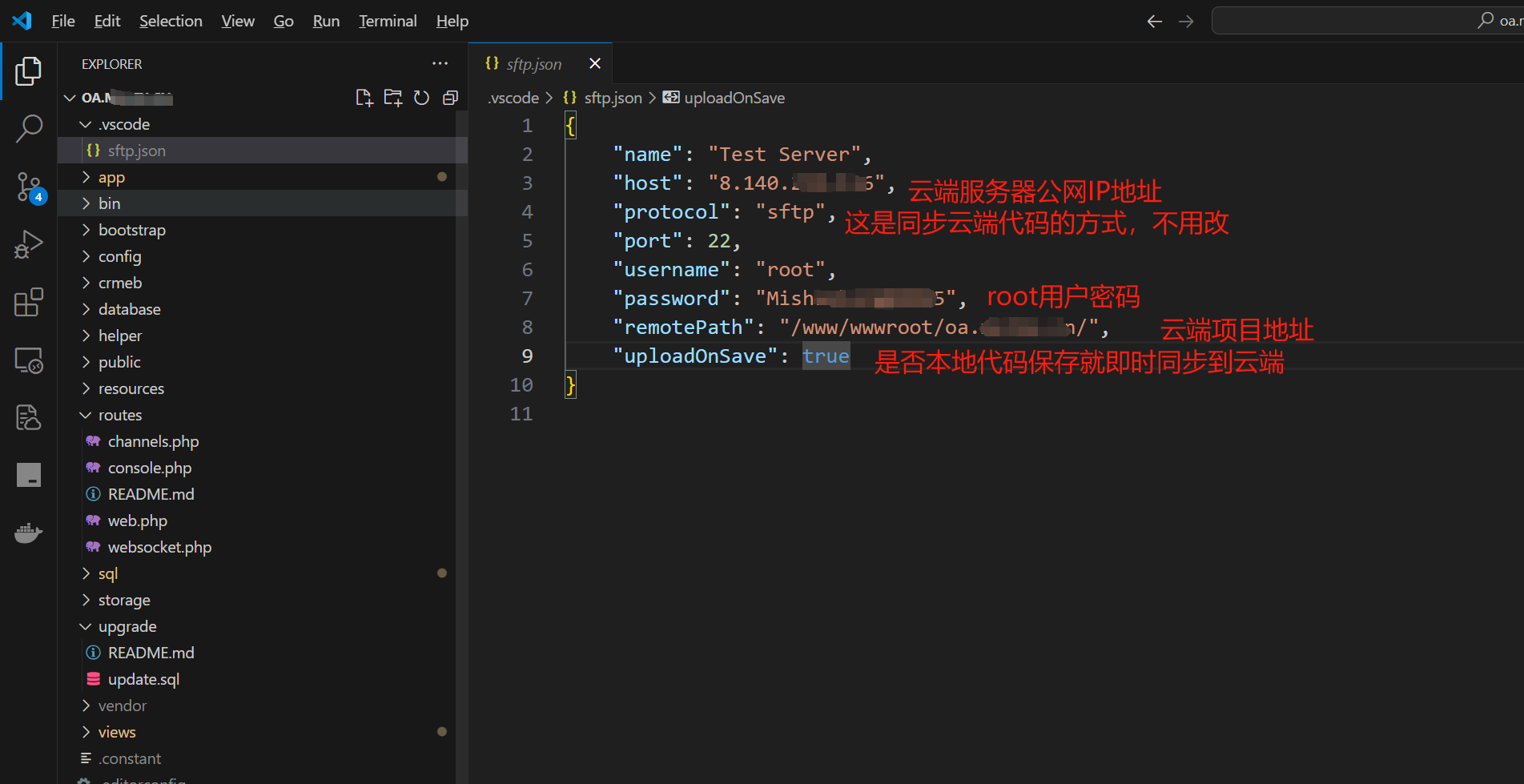Open update.sql file
The width and height of the screenshot is (1524, 784).
(263, 679)
